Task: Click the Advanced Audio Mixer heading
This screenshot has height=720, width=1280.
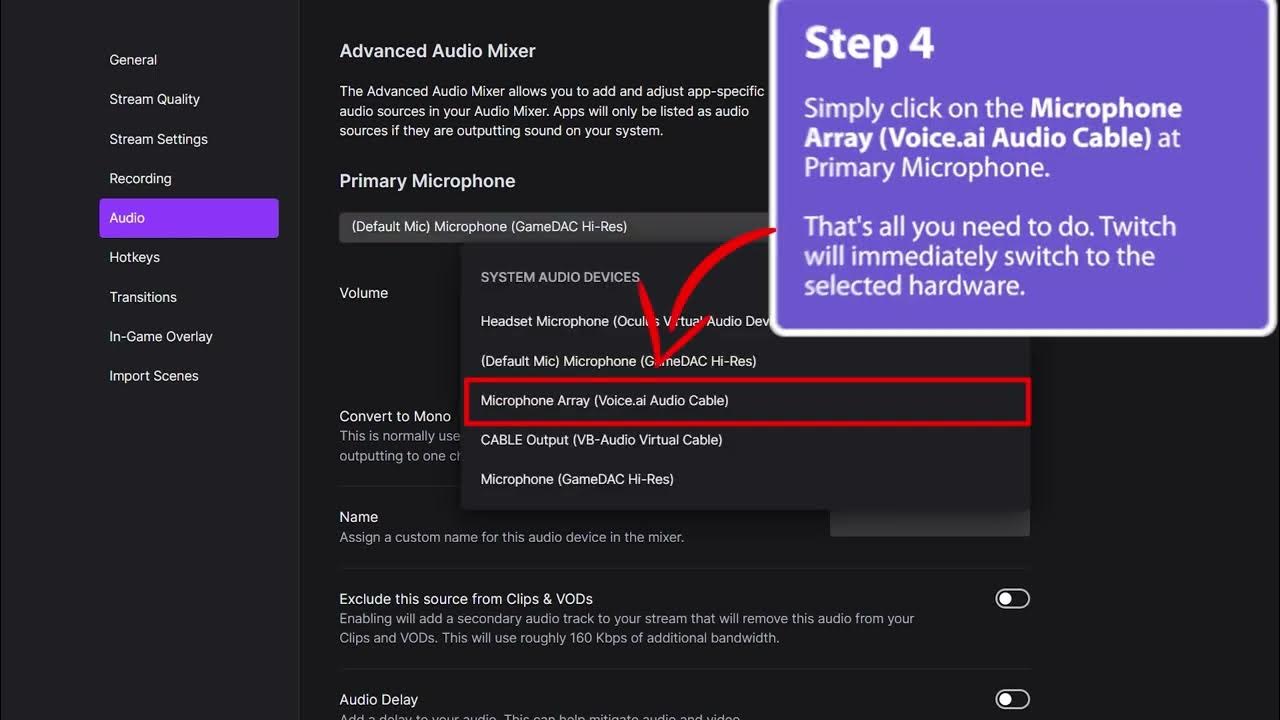Action: coord(437,51)
